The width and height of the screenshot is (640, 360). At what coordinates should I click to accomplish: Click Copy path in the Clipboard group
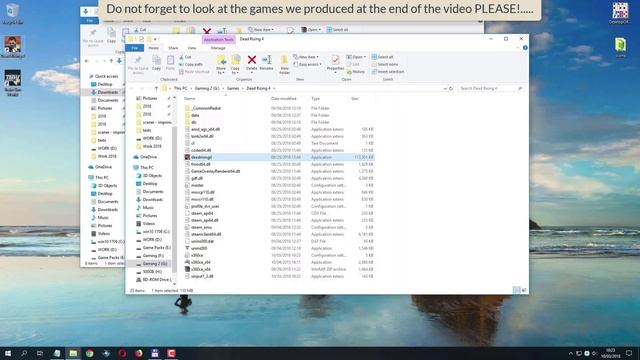tap(191, 64)
